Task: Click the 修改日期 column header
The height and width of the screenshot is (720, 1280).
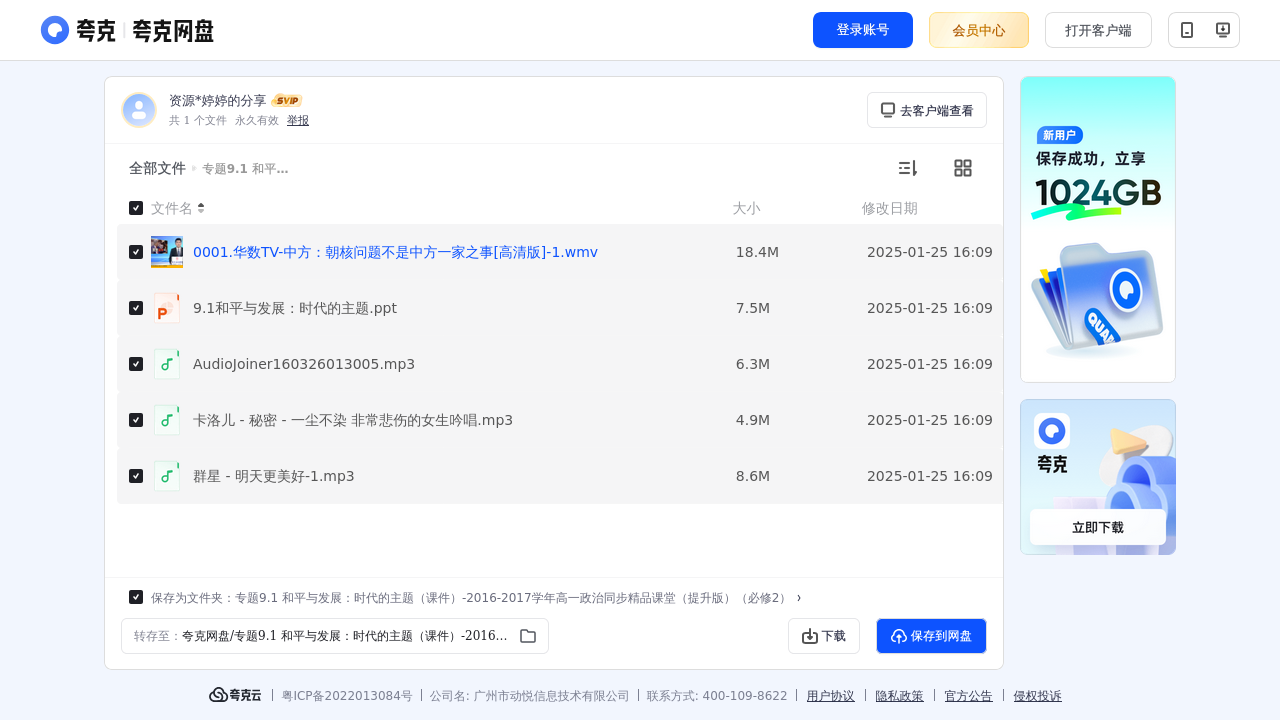Action: tap(890, 208)
